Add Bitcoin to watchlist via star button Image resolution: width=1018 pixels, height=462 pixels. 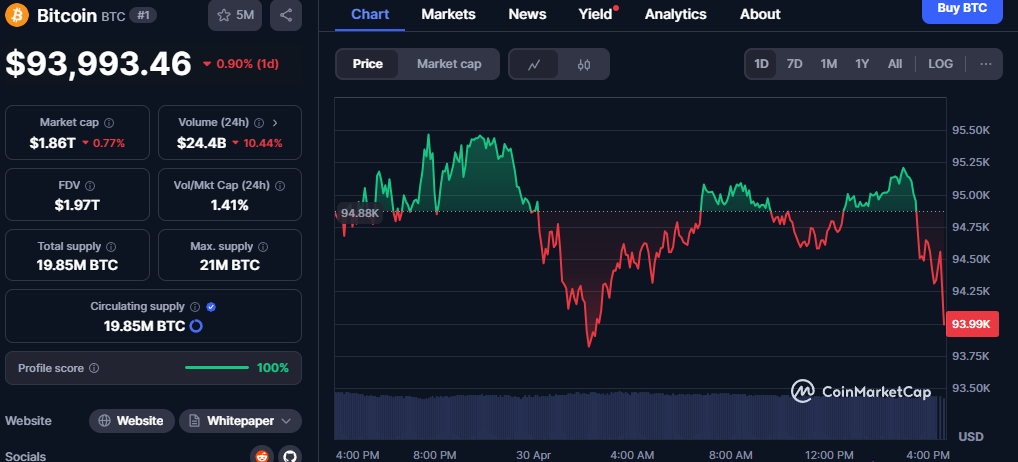coord(235,15)
